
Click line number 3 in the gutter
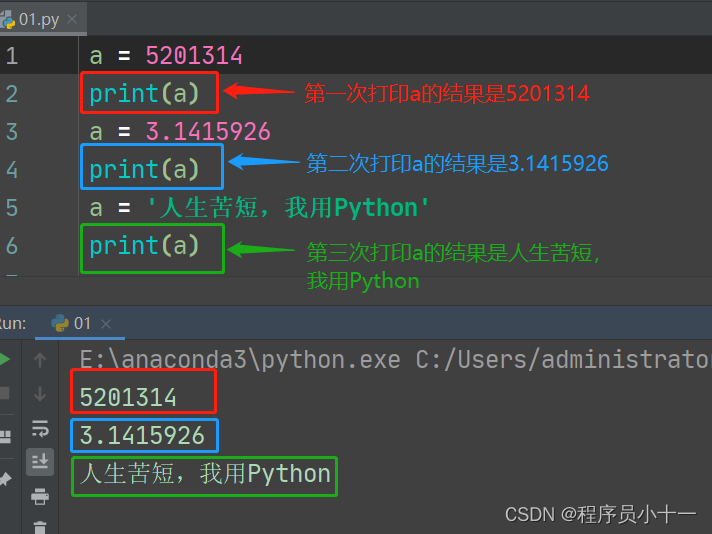click(12, 132)
